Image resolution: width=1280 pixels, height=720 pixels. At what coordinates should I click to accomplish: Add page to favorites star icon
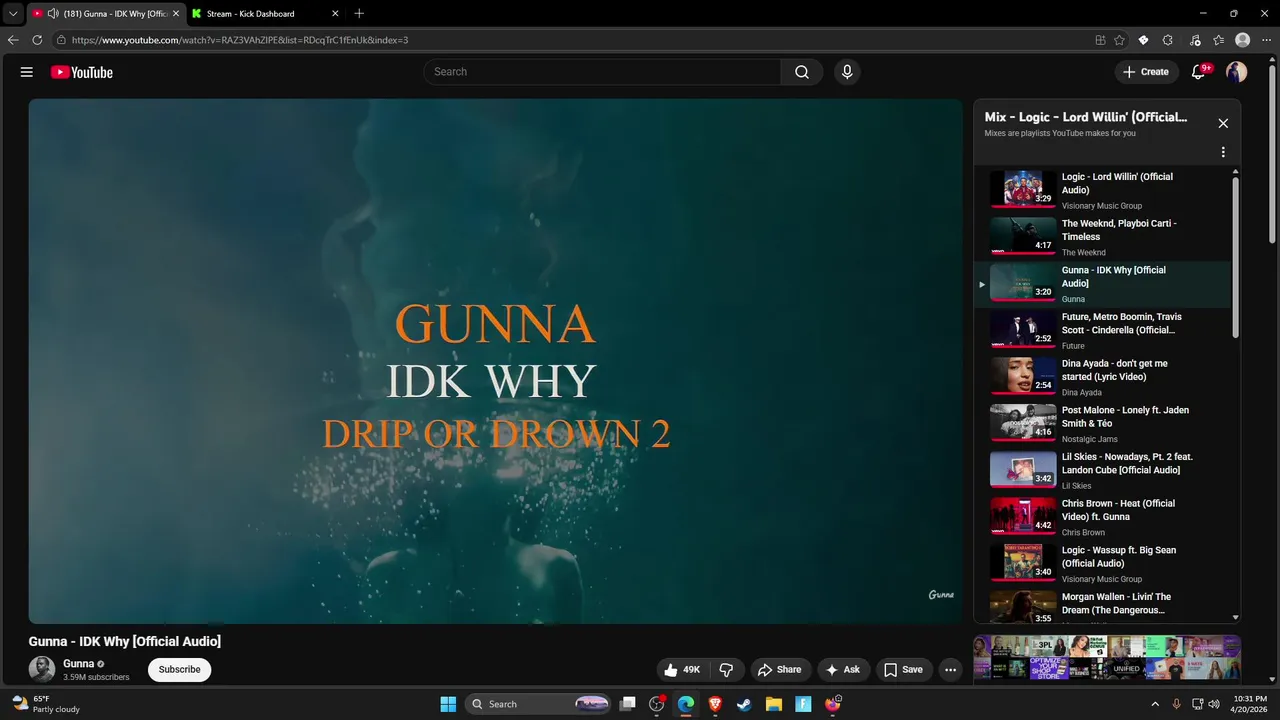[1119, 40]
